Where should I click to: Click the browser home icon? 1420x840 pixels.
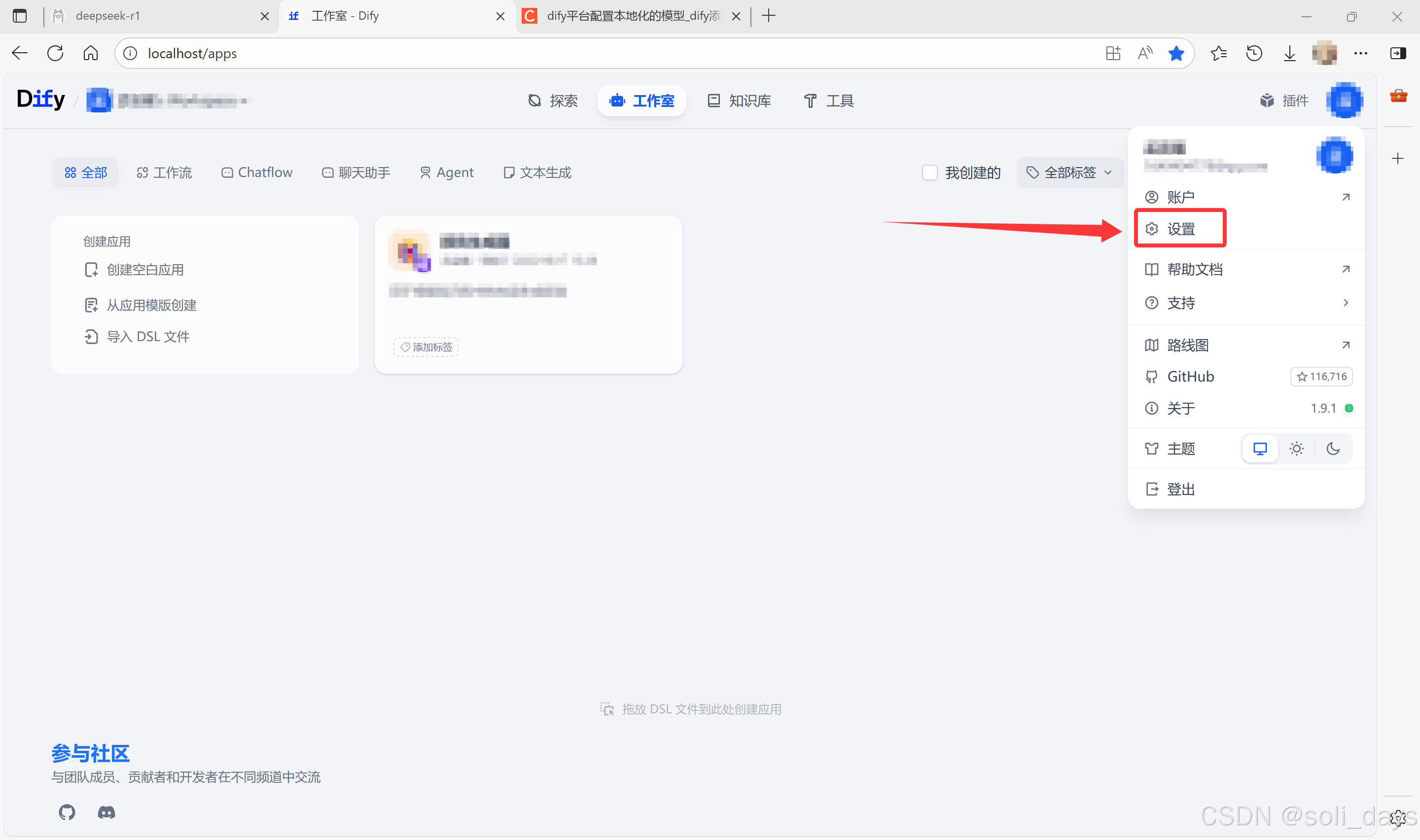[x=91, y=53]
